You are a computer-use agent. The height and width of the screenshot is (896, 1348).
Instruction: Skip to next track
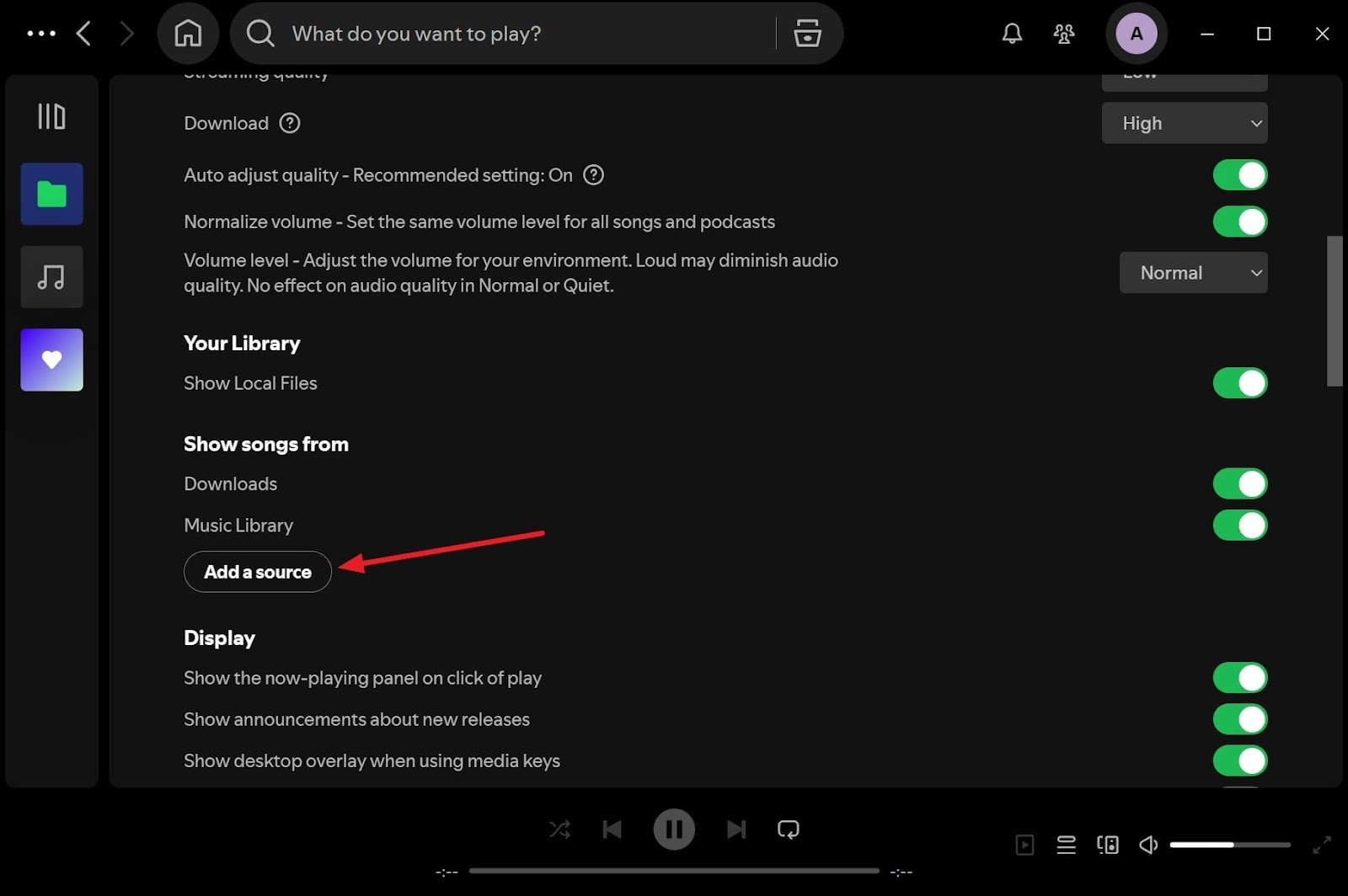[x=736, y=829]
